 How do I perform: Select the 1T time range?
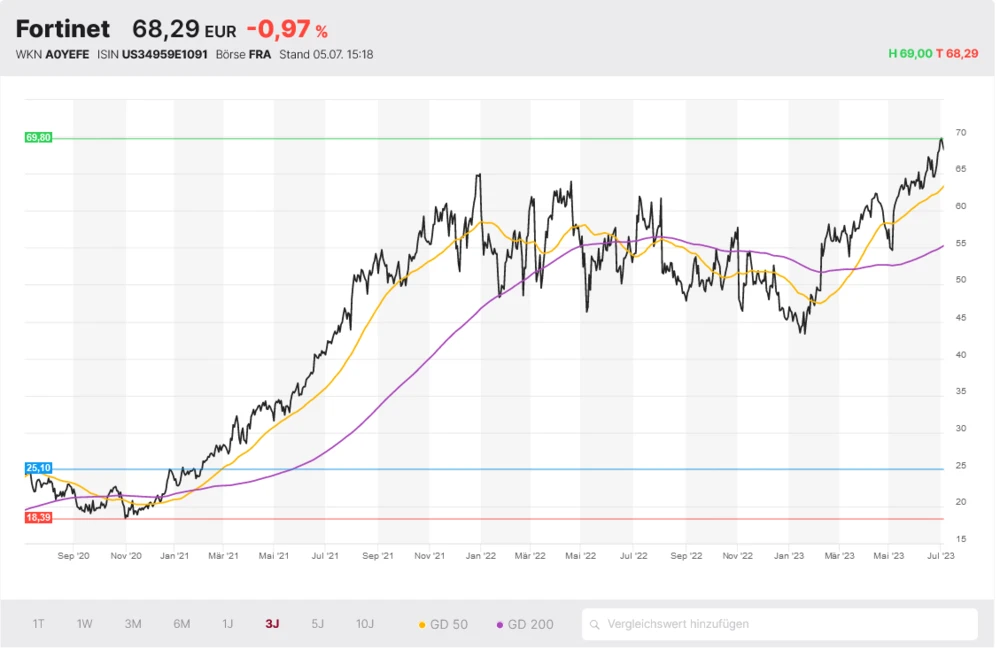click(38, 624)
